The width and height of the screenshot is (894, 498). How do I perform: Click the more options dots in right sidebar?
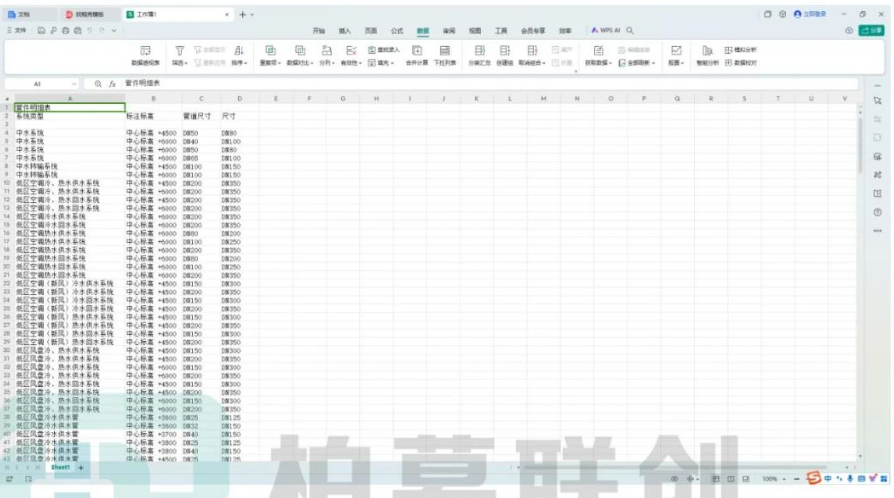tap(877, 231)
